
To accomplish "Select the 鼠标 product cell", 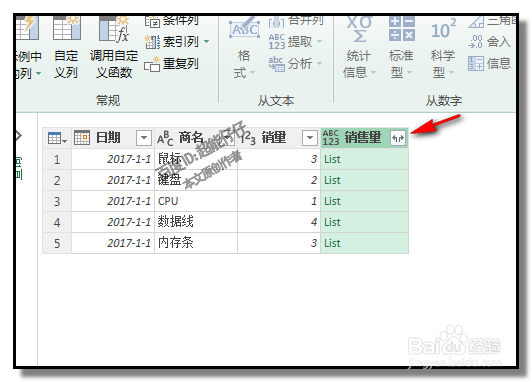I will (x=196, y=159).
